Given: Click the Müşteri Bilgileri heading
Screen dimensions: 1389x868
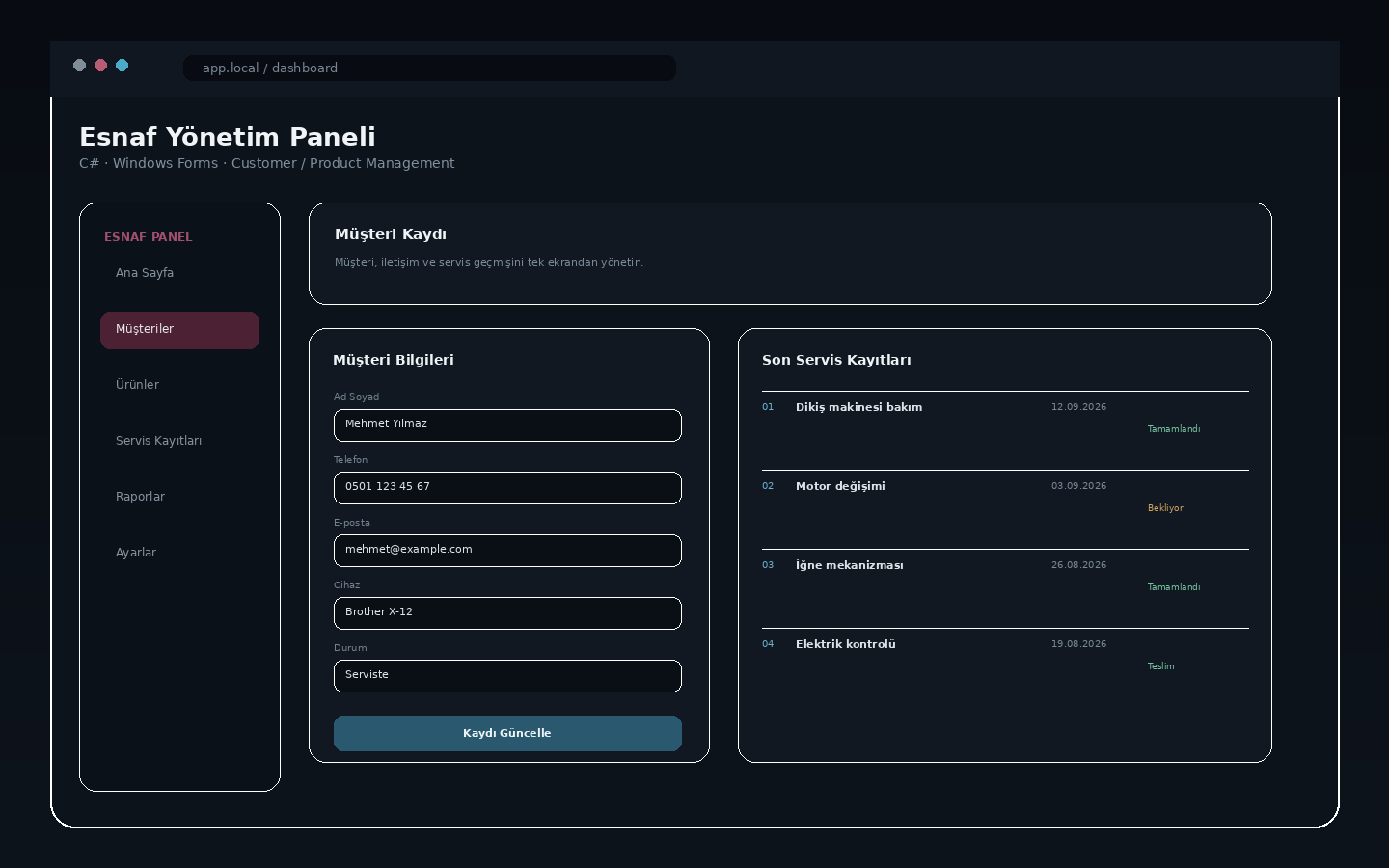Looking at the screenshot, I should coord(394,360).
